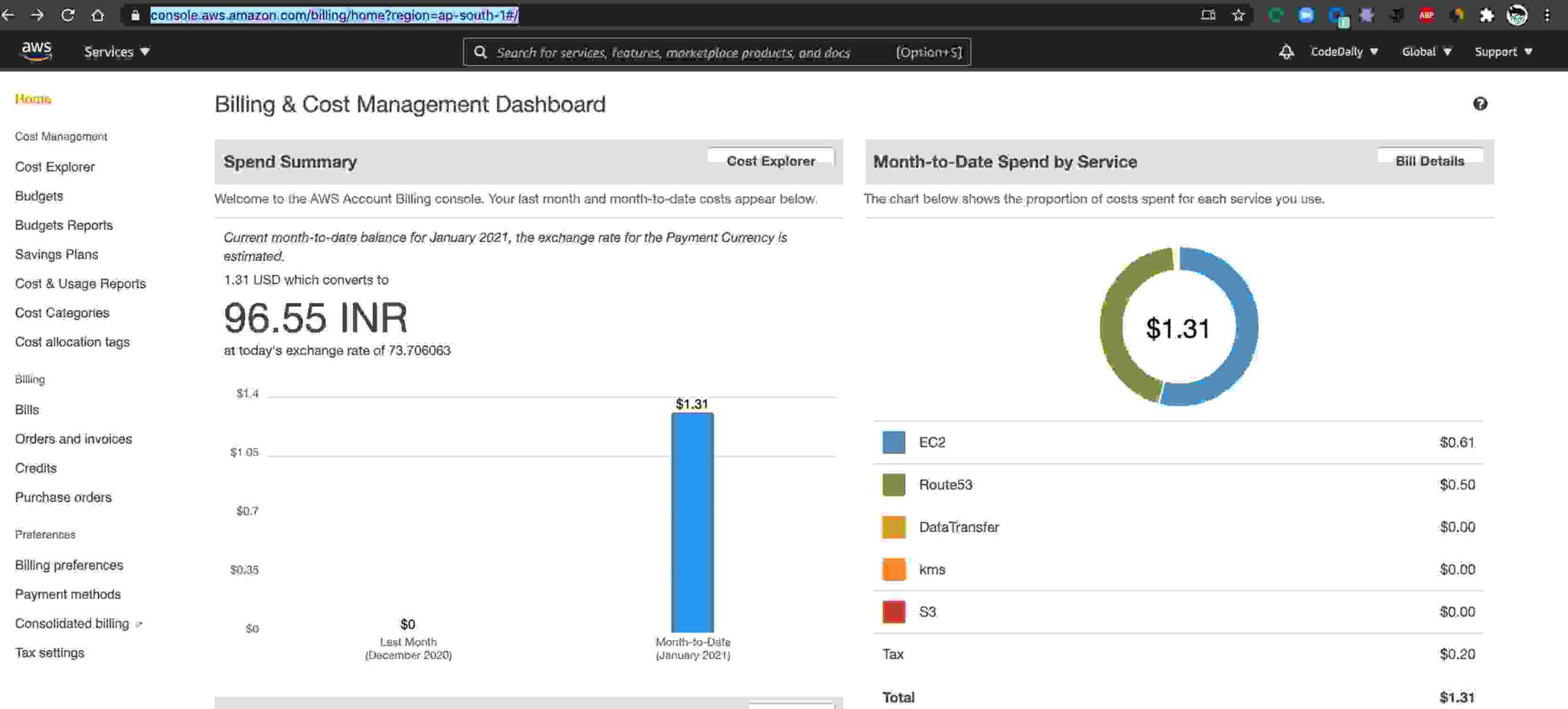Click the browser forward arrow
The width and height of the screenshot is (1568, 709).
pos(37,15)
